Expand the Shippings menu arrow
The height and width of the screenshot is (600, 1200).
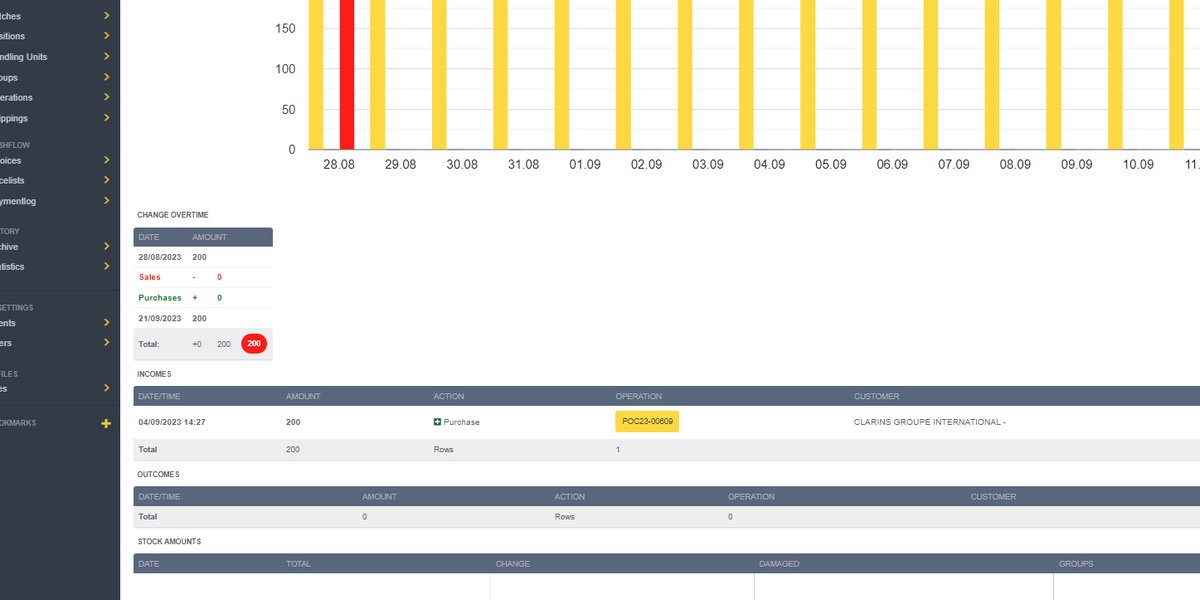coord(106,119)
